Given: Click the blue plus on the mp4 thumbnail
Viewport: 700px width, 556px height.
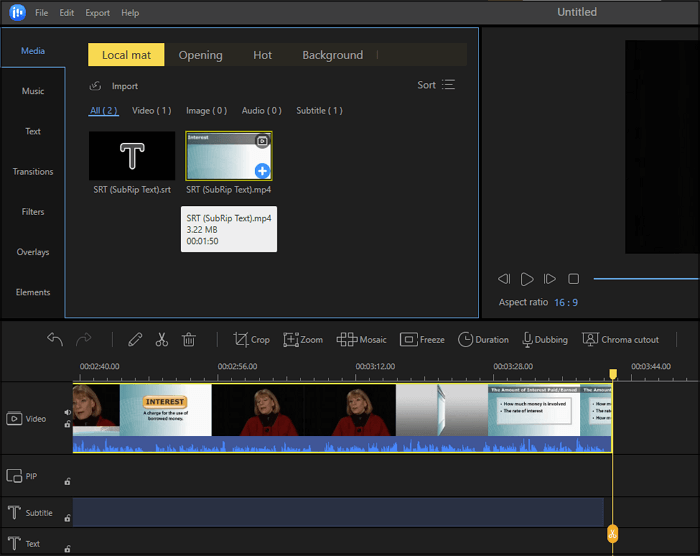Looking at the screenshot, I should 262,171.
